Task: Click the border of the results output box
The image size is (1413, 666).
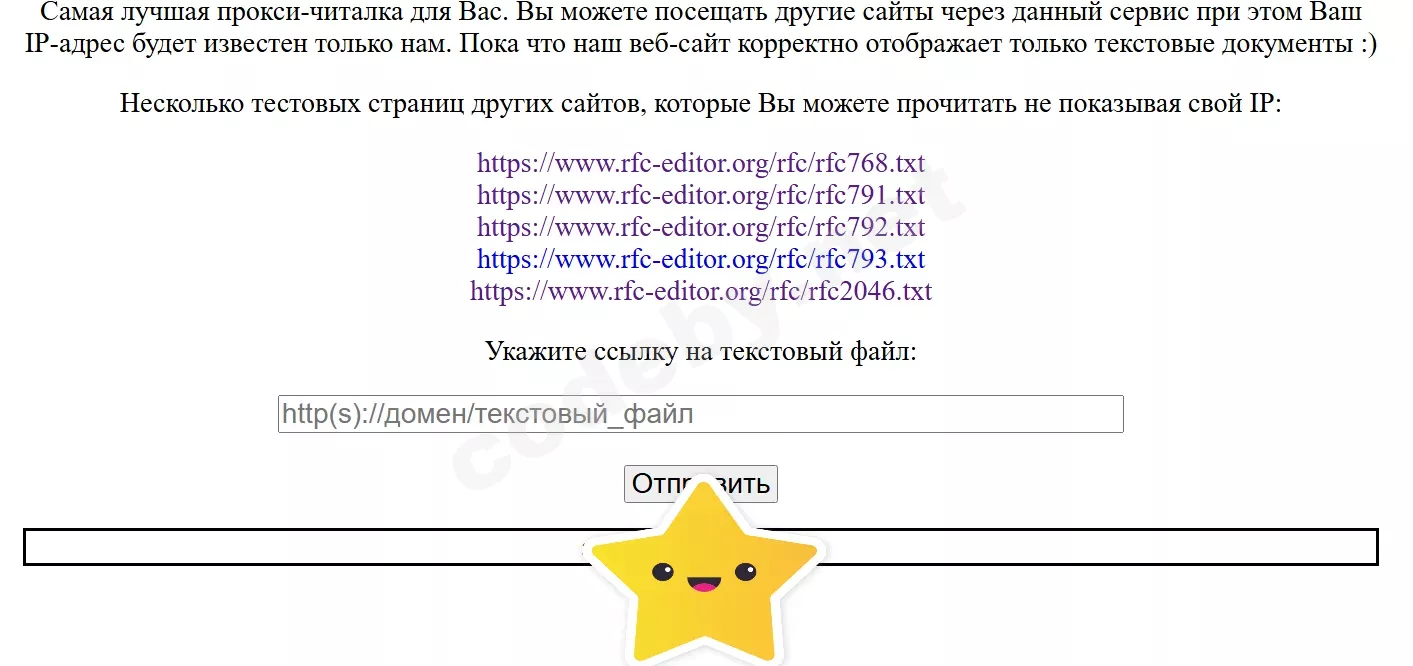Action: click(200, 528)
